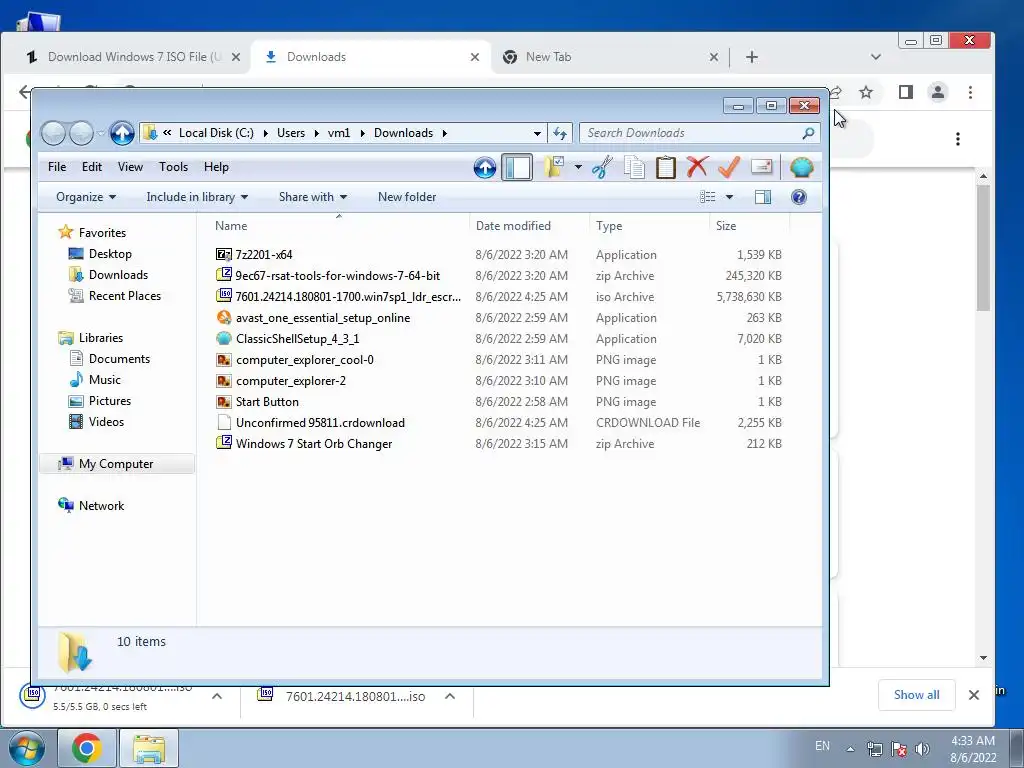This screenshot has height=768, width=1024.
Task: Click Chrome icon in taskbar
Action: pos(87,748)
